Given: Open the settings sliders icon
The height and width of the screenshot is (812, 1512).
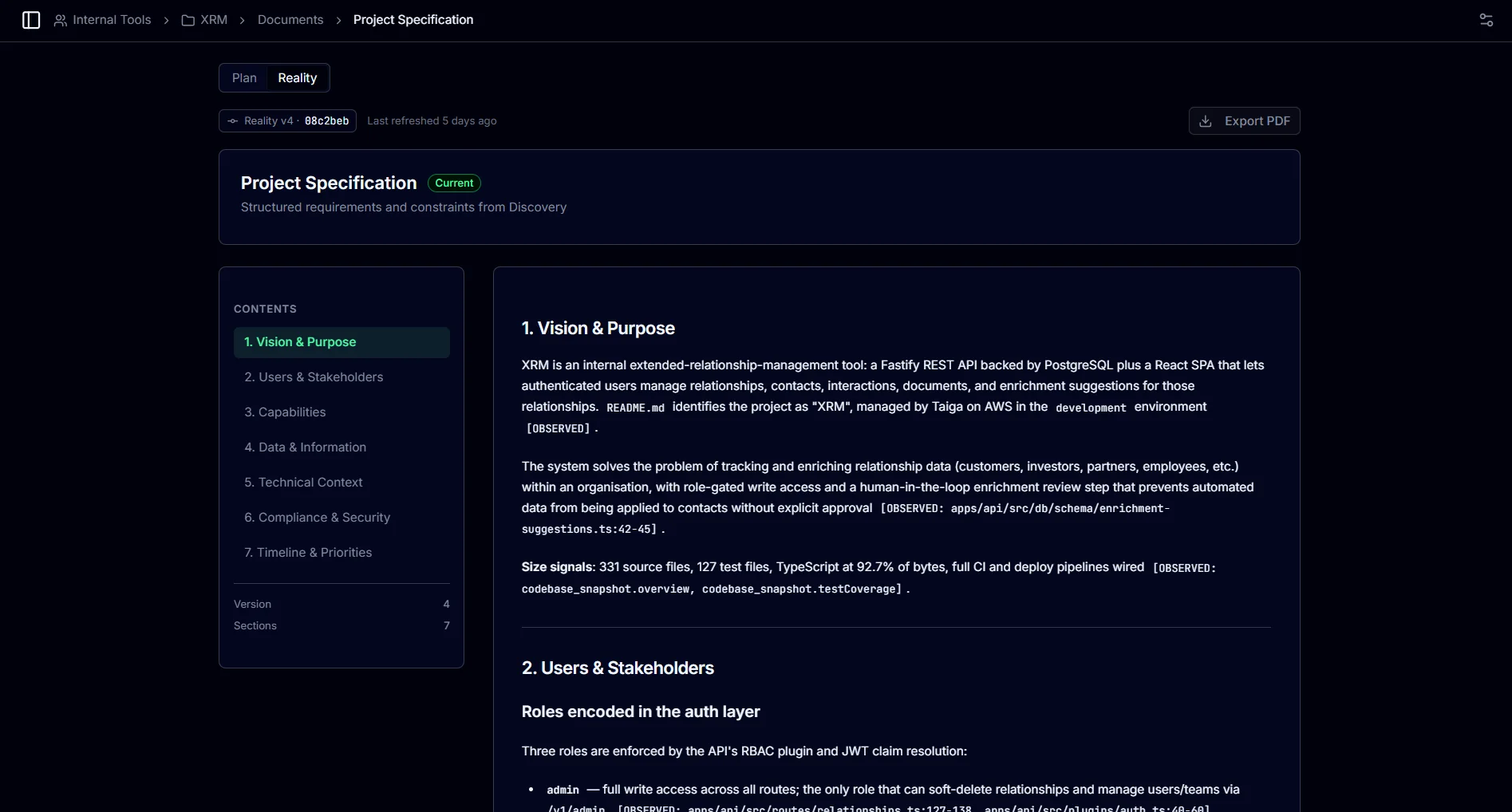Looking at the screenshot, I should [x=1486, y=20].
